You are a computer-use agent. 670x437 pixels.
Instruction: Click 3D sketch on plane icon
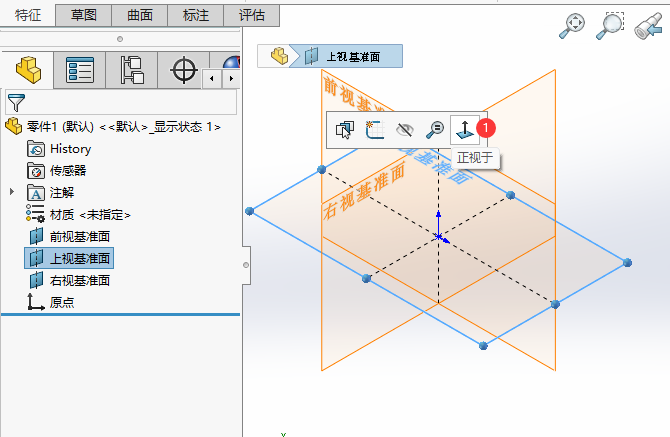click(x=375, y=129)
